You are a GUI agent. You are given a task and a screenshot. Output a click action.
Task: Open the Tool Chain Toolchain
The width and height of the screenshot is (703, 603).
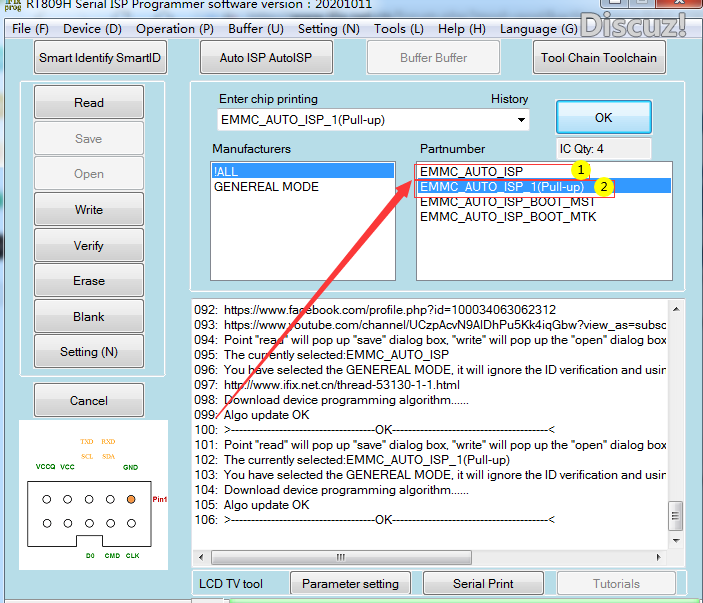coord(599,58)
